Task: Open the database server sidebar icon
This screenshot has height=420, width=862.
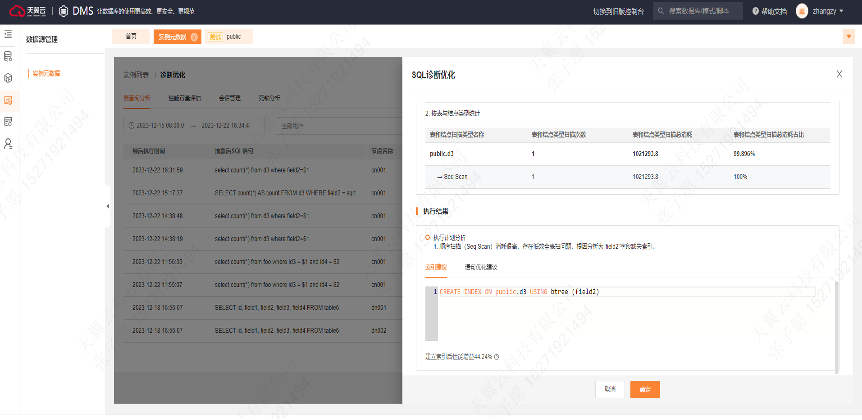Action: [8, 56]
